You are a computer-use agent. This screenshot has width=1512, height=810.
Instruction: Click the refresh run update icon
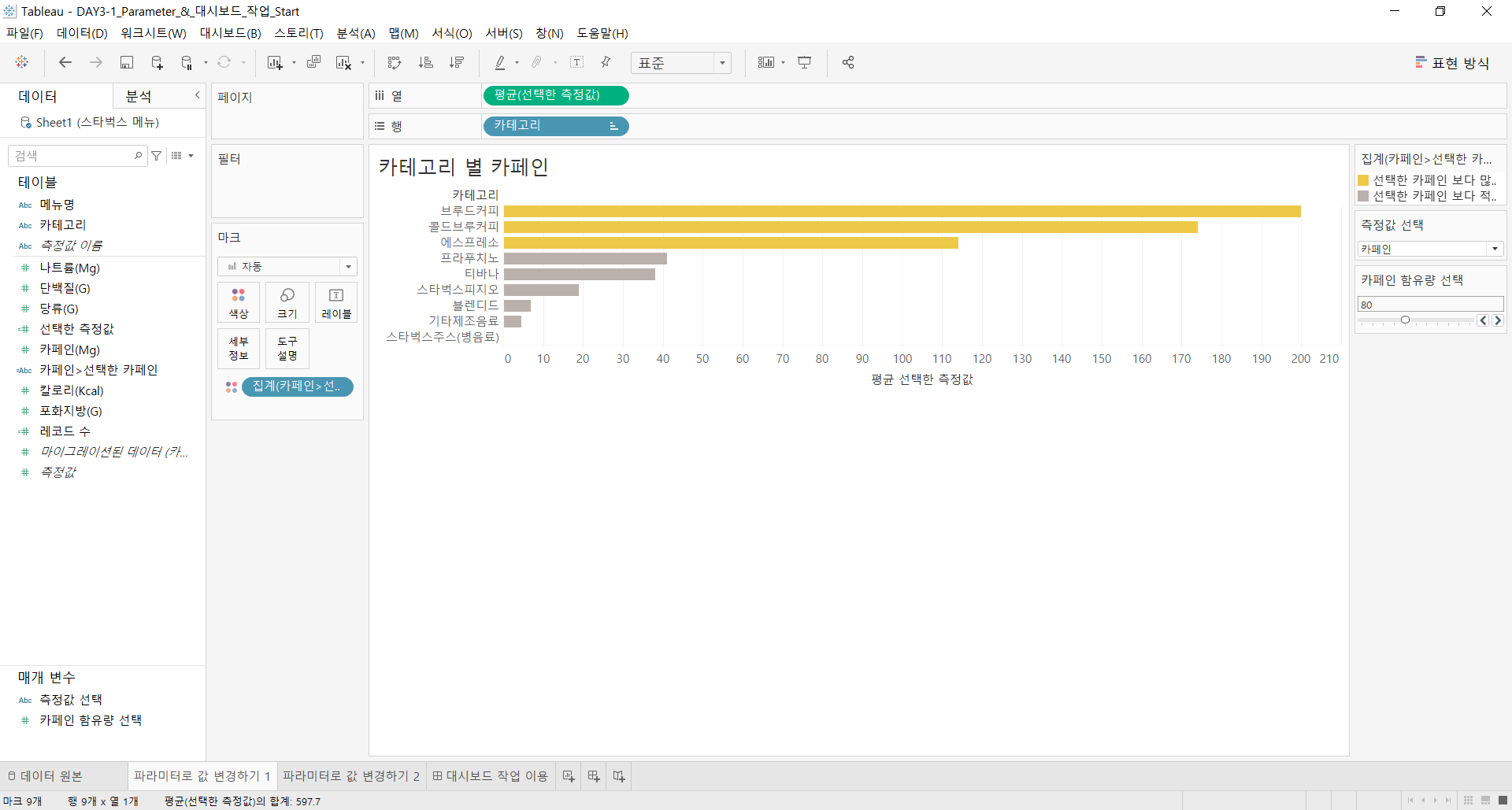[x=224, y=62]
